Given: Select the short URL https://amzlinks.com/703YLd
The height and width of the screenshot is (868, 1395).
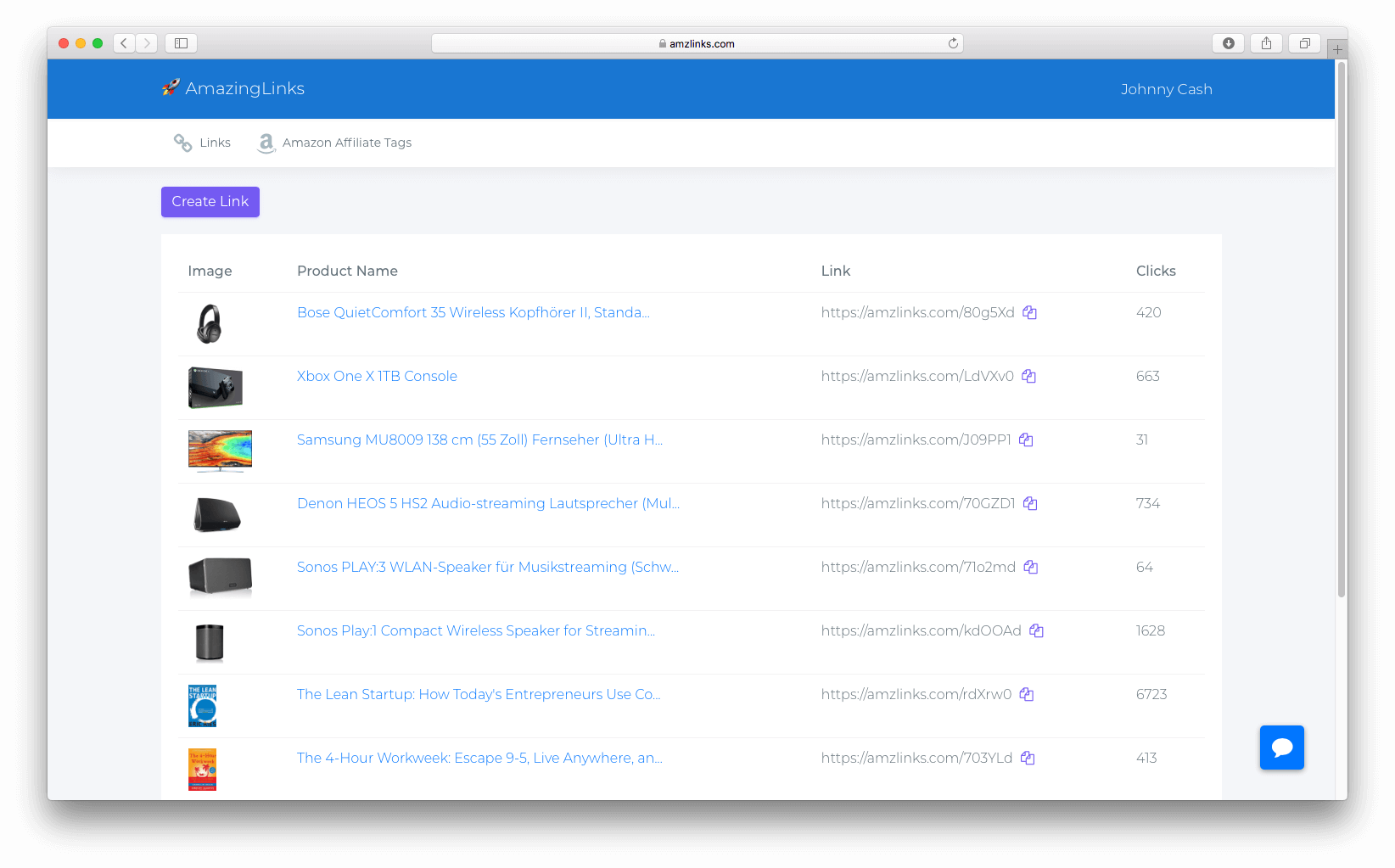Looking at the screenshot, I should (917, 758).
